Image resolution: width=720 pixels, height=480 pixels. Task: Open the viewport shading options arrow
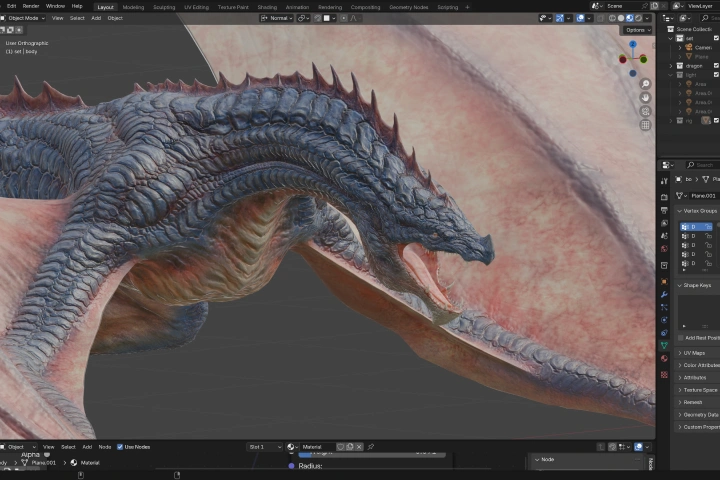tap(647, 18)
